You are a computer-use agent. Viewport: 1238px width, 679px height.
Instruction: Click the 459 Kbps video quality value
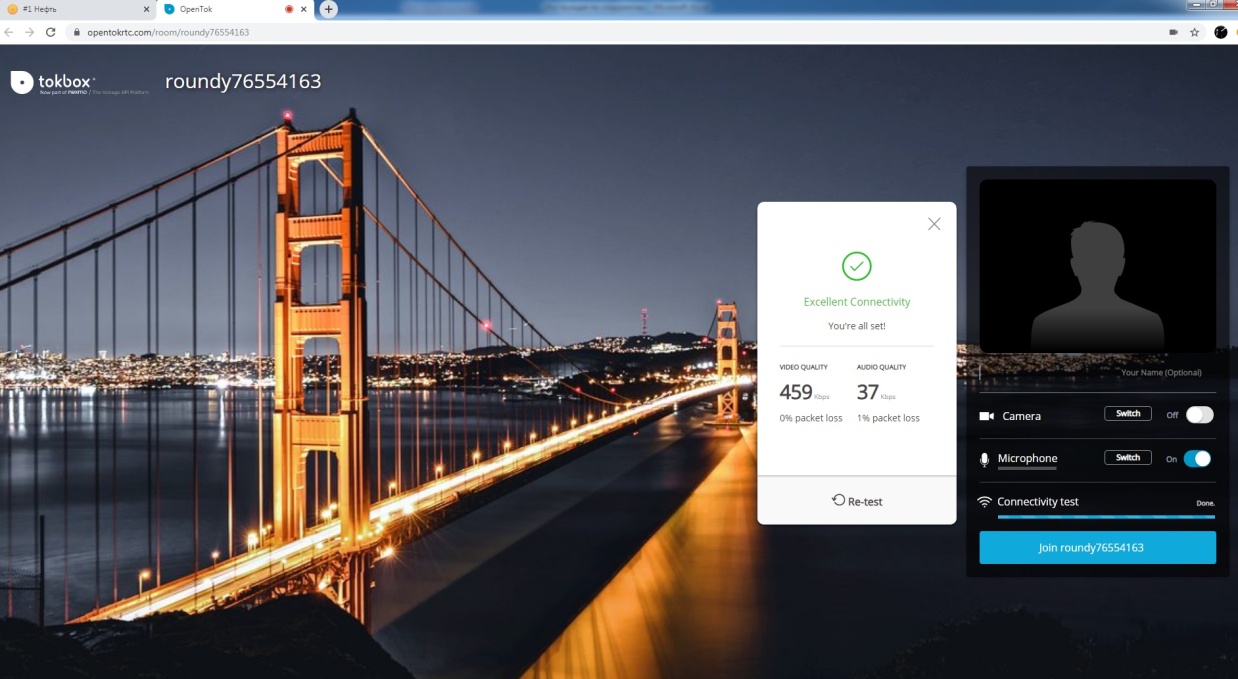pos(805,392)
